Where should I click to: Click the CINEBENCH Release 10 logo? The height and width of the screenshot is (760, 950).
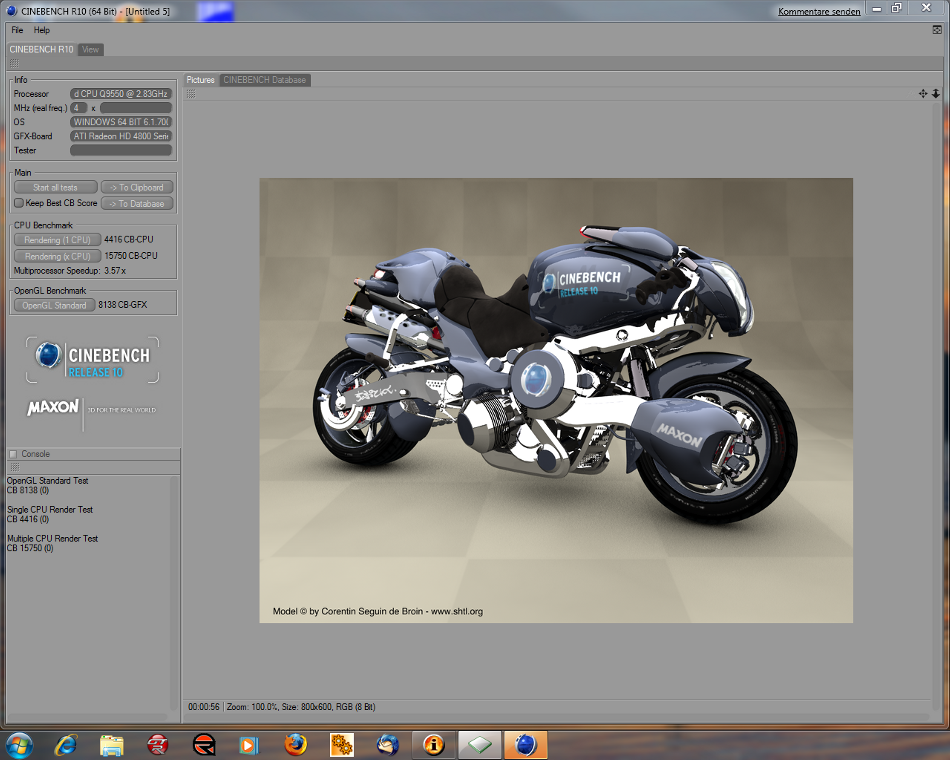click(92, 360)
